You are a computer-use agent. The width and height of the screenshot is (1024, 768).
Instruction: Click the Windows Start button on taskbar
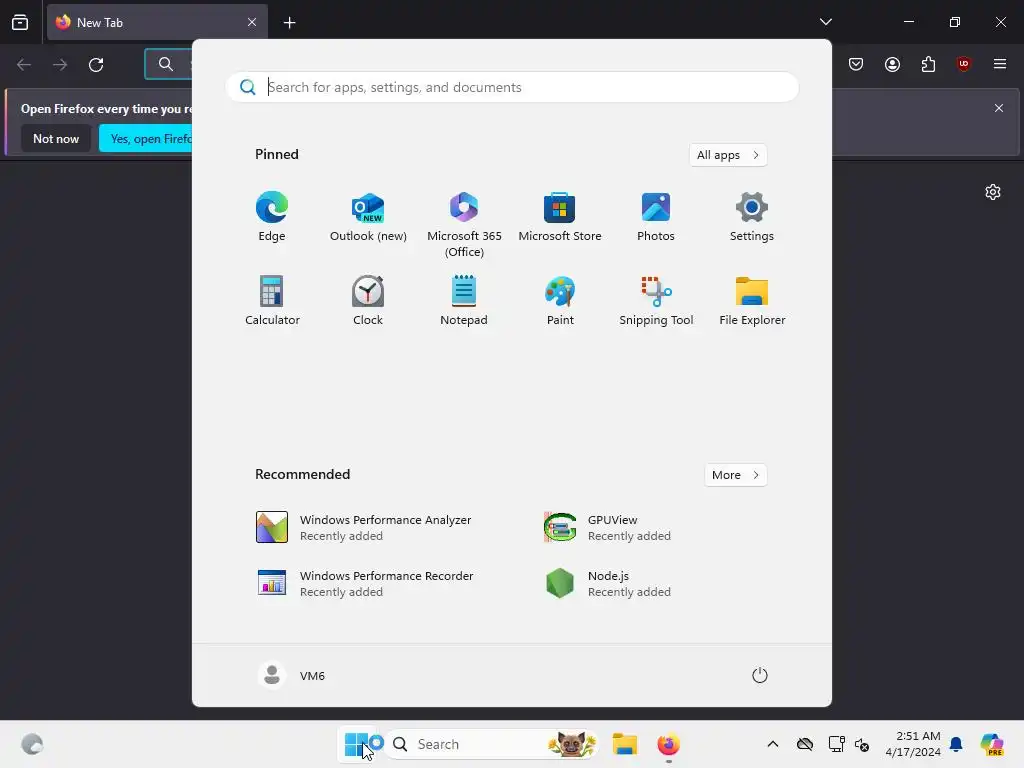click(356, 744)
